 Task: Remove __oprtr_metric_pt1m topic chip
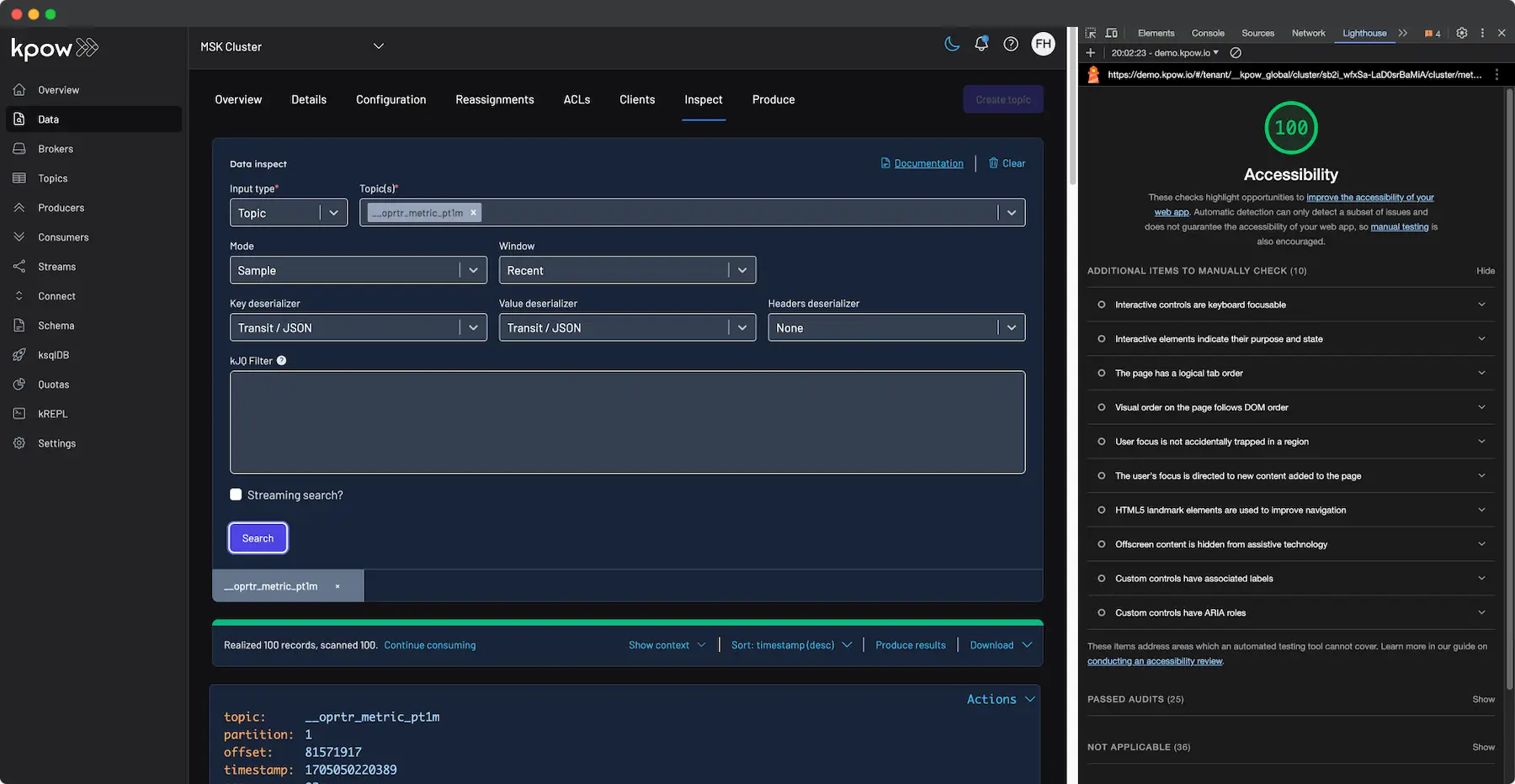pyautogui.click(x=474, y=213)
